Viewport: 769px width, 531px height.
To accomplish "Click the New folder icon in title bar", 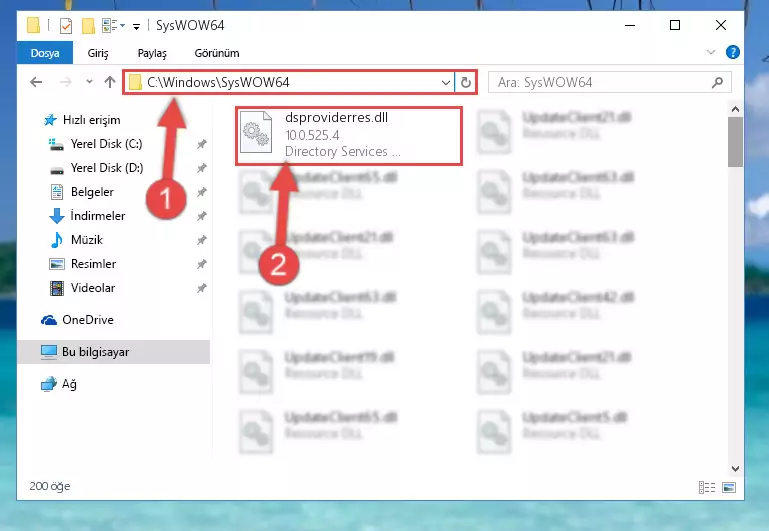I will [88, 25].
